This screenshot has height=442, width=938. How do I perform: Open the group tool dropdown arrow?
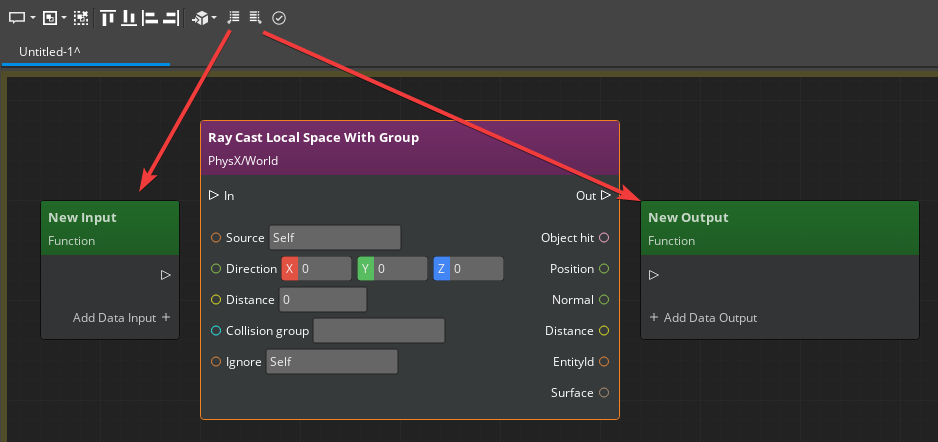pyautogui.click(x=64, y=18)
